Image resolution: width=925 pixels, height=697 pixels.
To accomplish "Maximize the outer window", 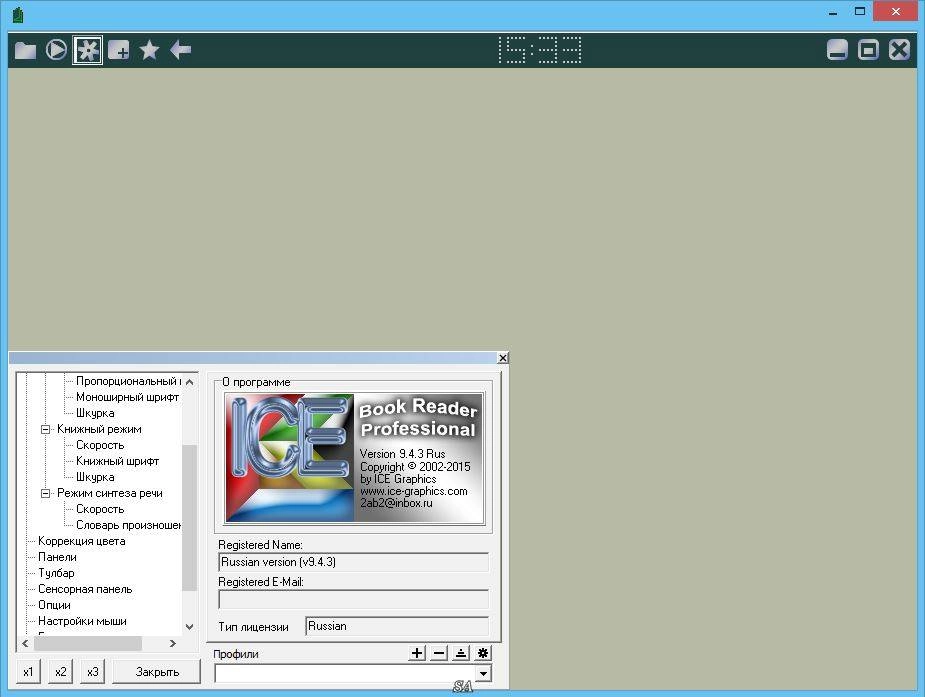I will tap(860, 11).
